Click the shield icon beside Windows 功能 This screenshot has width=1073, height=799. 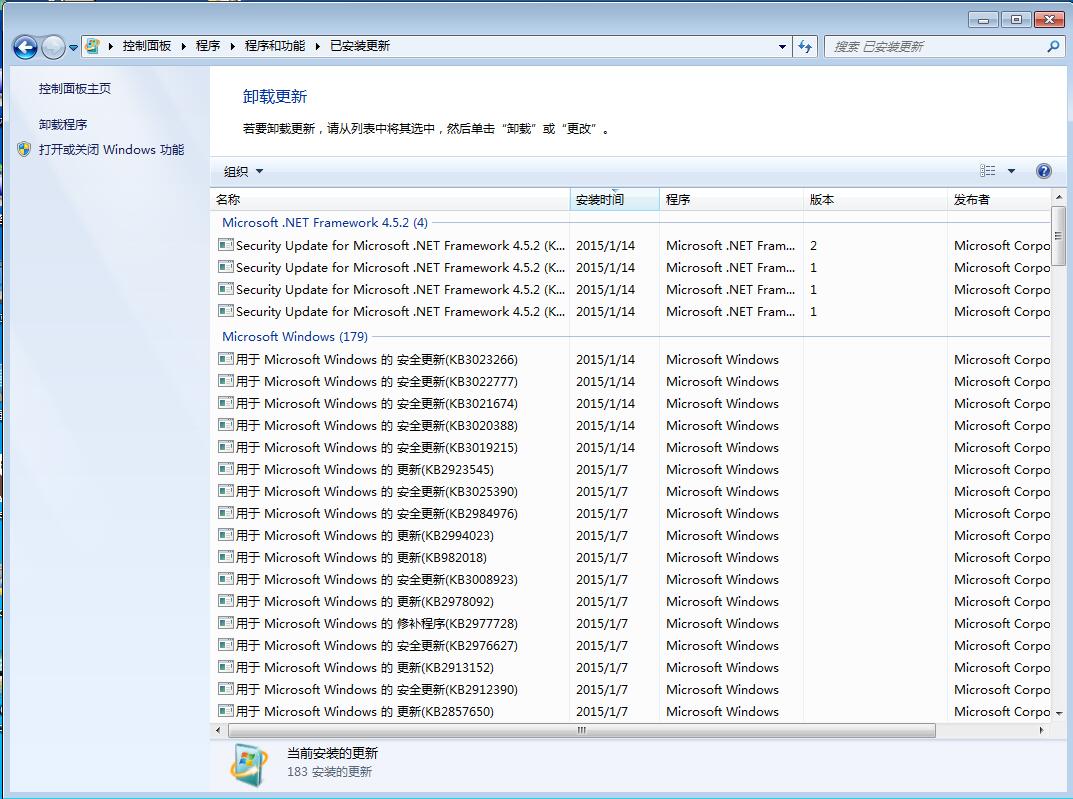click(24, 150)
